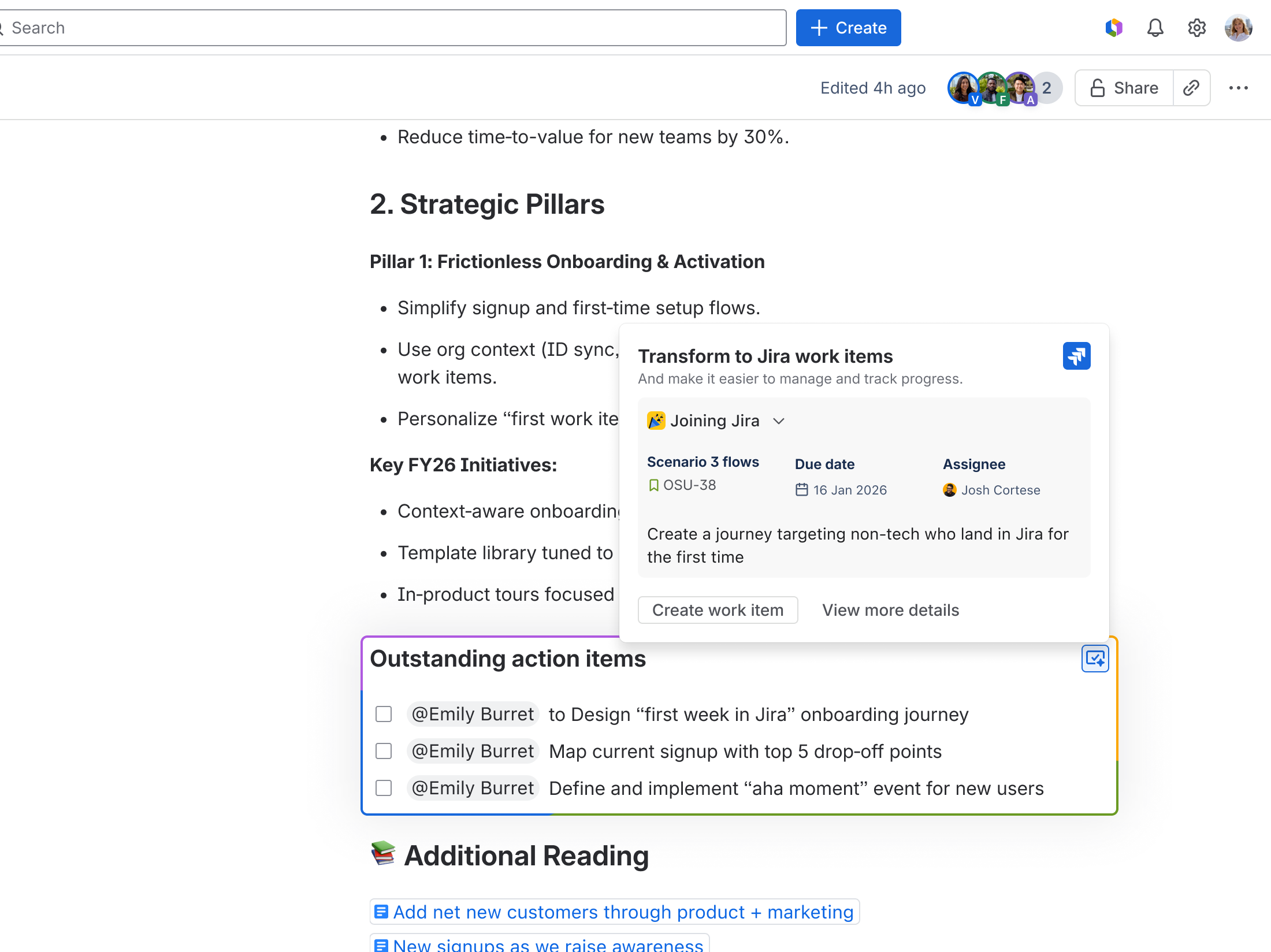
Task: Open the more actions ellipsis menu
Action: 1239,88
